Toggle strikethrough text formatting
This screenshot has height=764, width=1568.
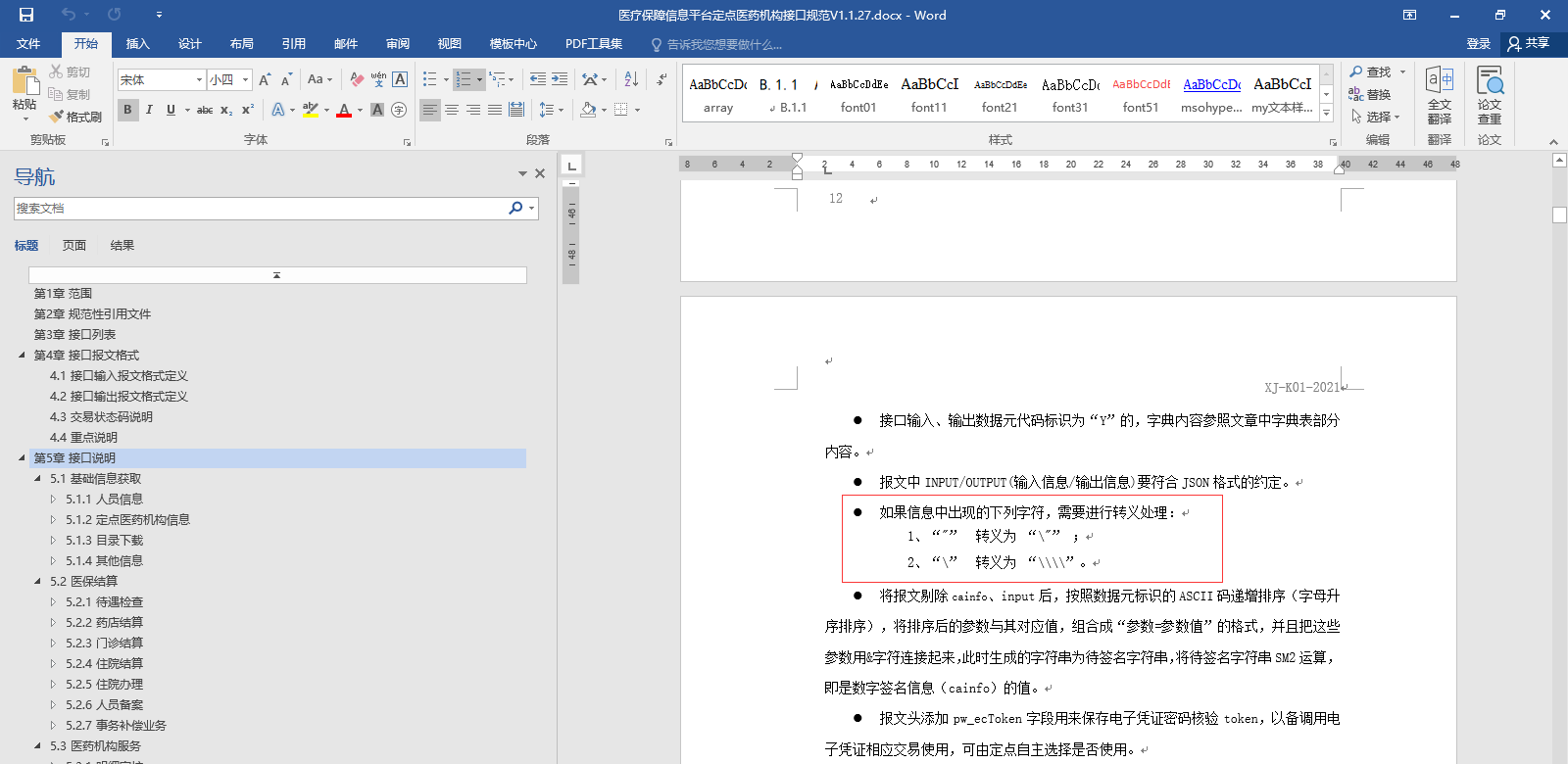pyautogui.click(x=204, y=110)
